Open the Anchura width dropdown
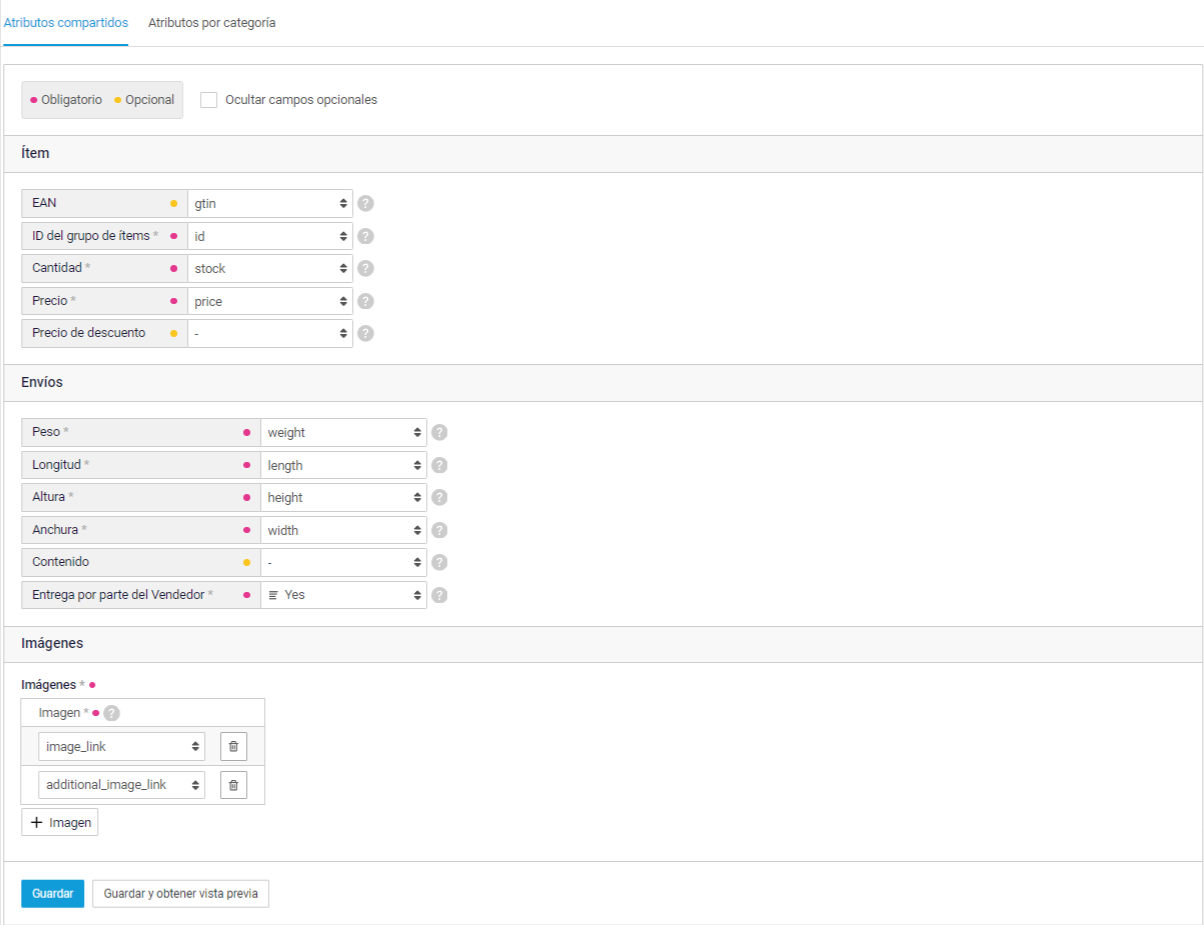 point(343,530)
